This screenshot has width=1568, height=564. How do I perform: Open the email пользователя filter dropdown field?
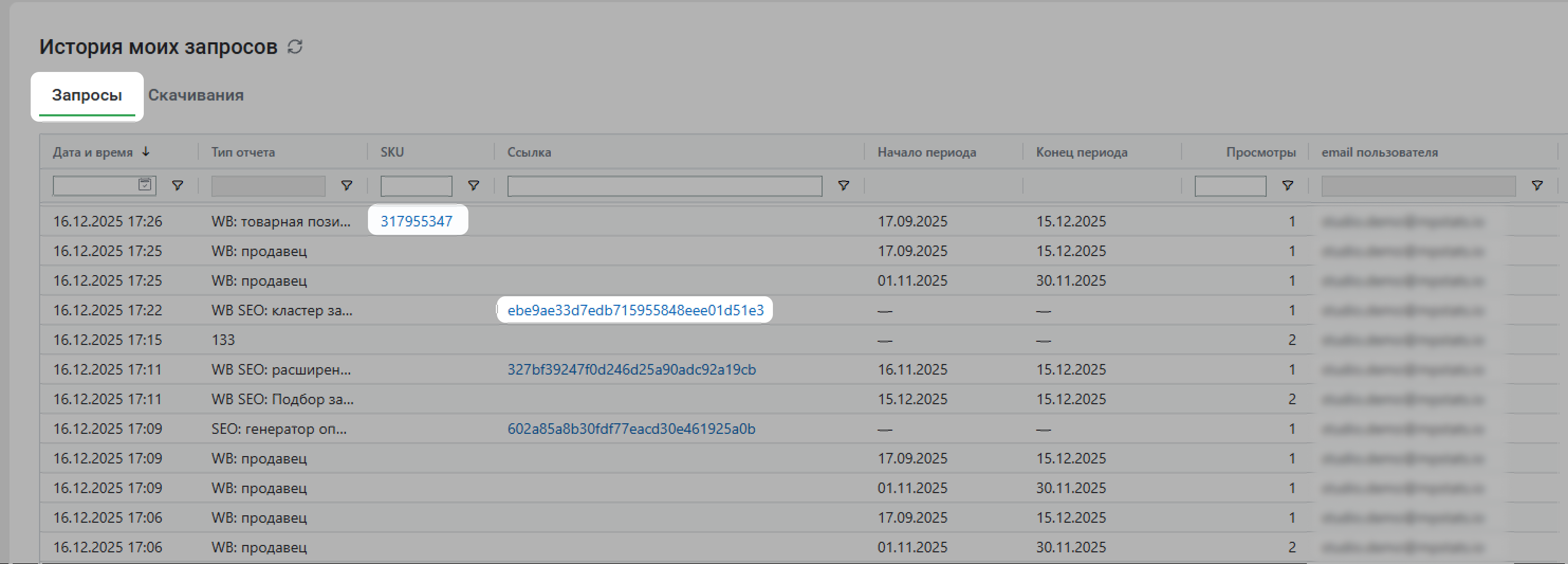[1418, 186]
